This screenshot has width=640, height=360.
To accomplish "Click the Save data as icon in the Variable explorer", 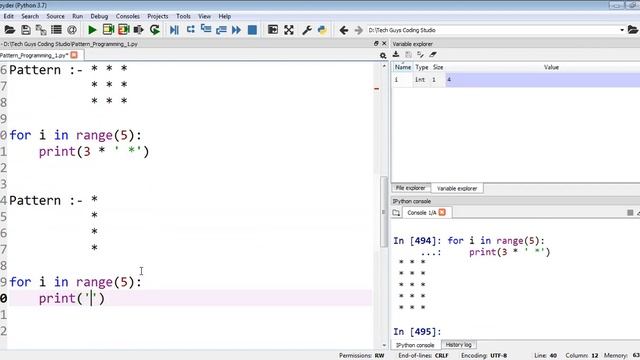I will 420,54.
